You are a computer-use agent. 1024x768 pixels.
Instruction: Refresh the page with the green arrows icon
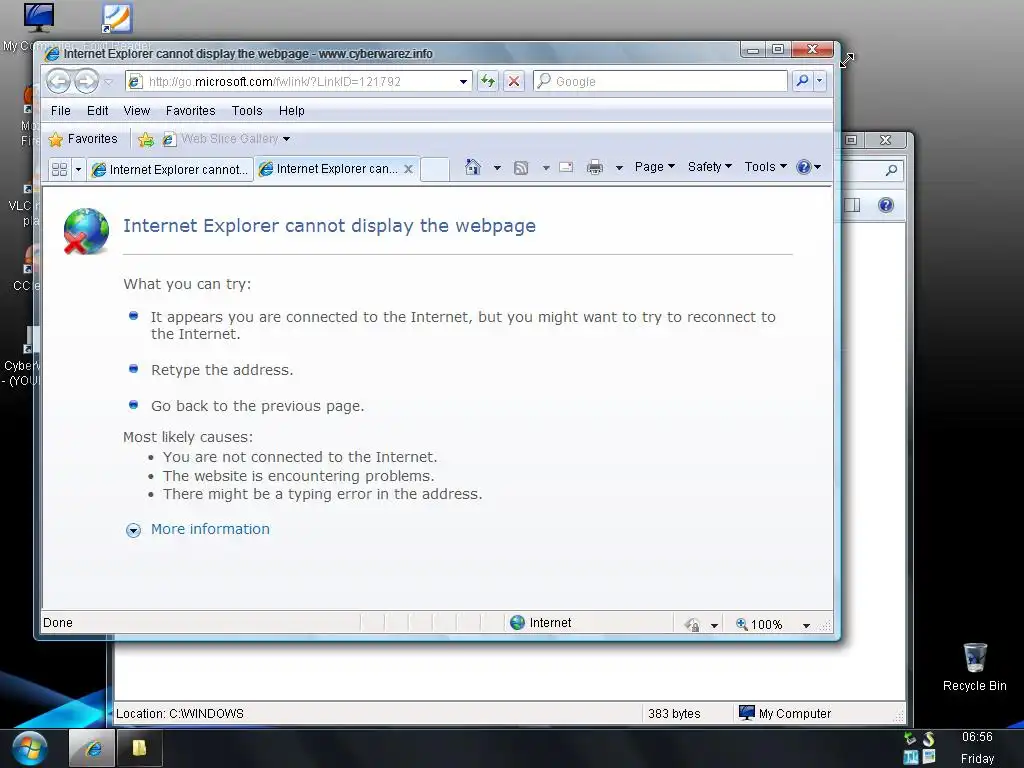tap(487, 81)
